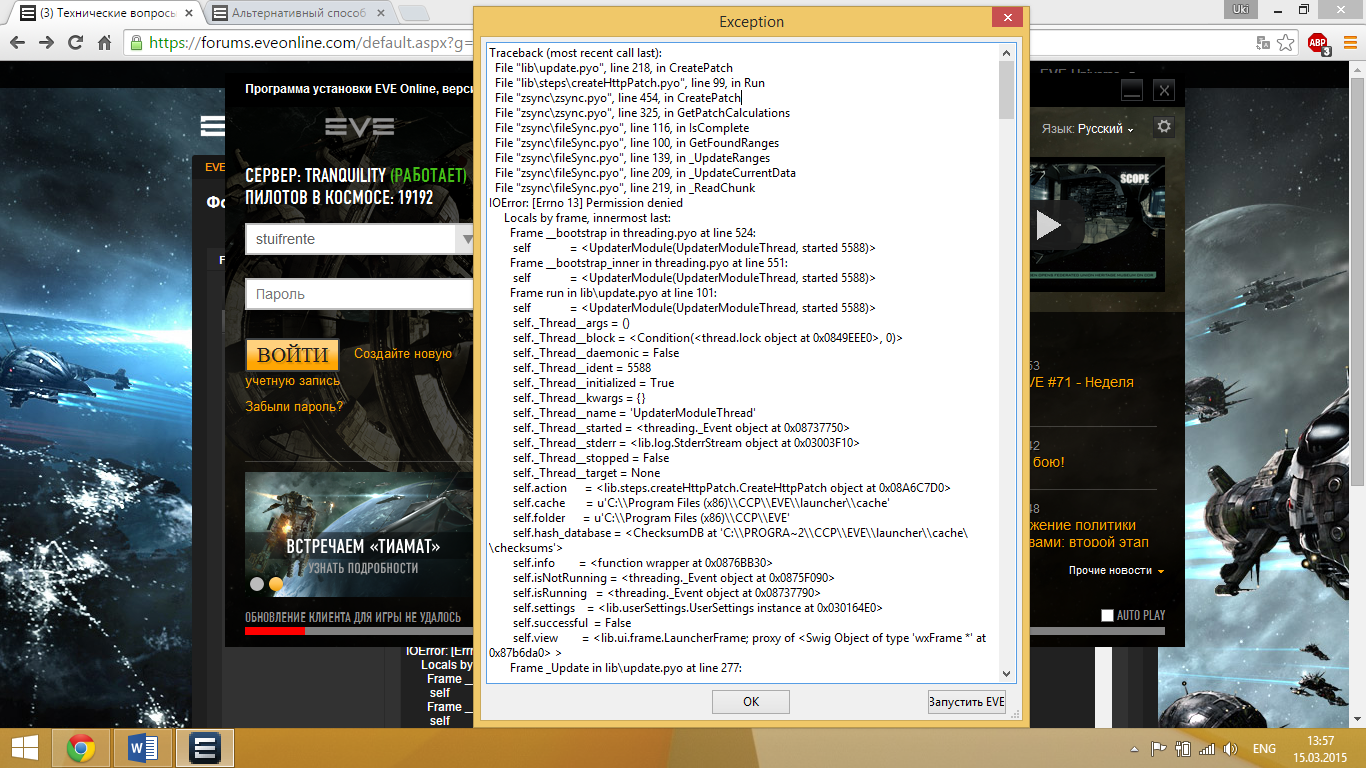Select the grey carousel dot on banner

[257, 584]
